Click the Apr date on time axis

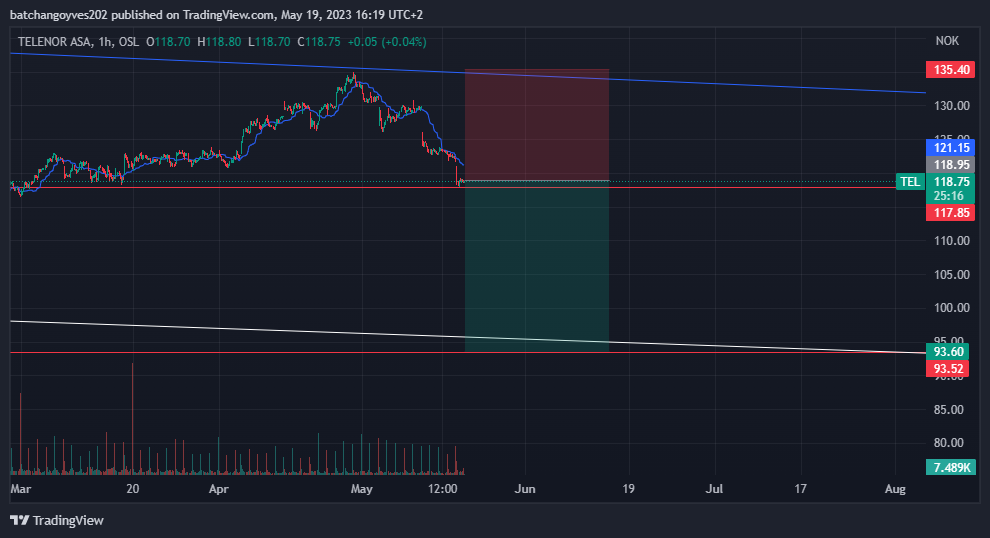[218, 489]
